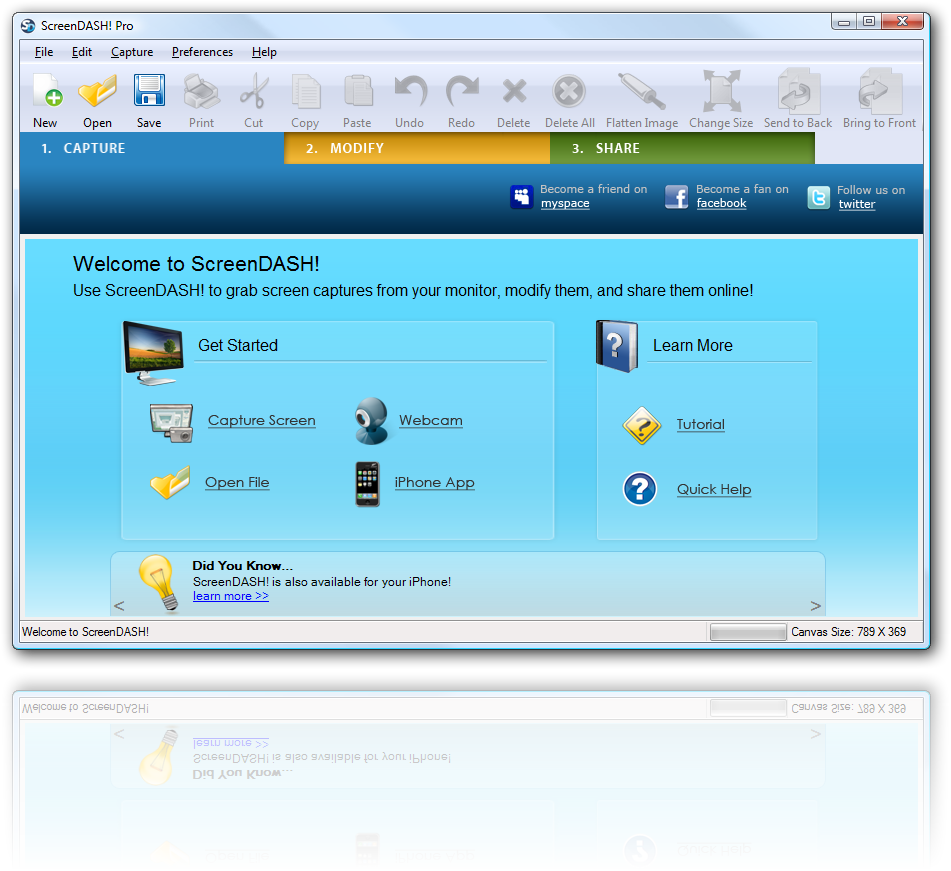This screenshot has height=871, width=951.
Task: Undo the last action from the toolbar
Action: click(410, 91)
